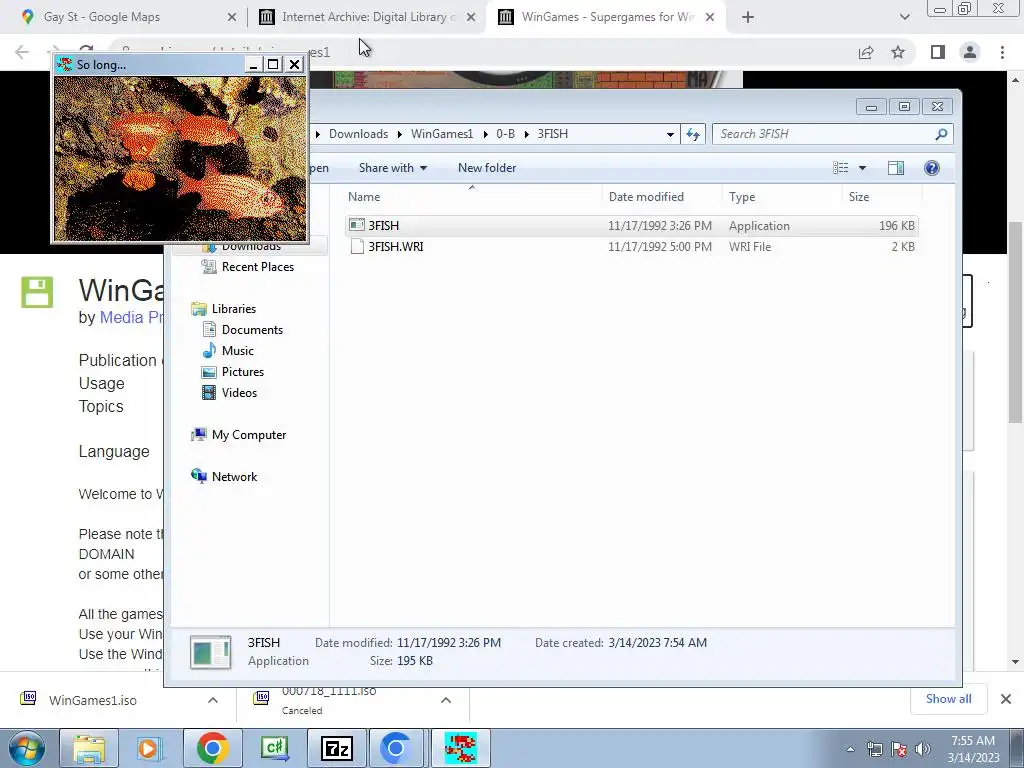
Task: Sort by the Type column header
Action: (783, 197)
